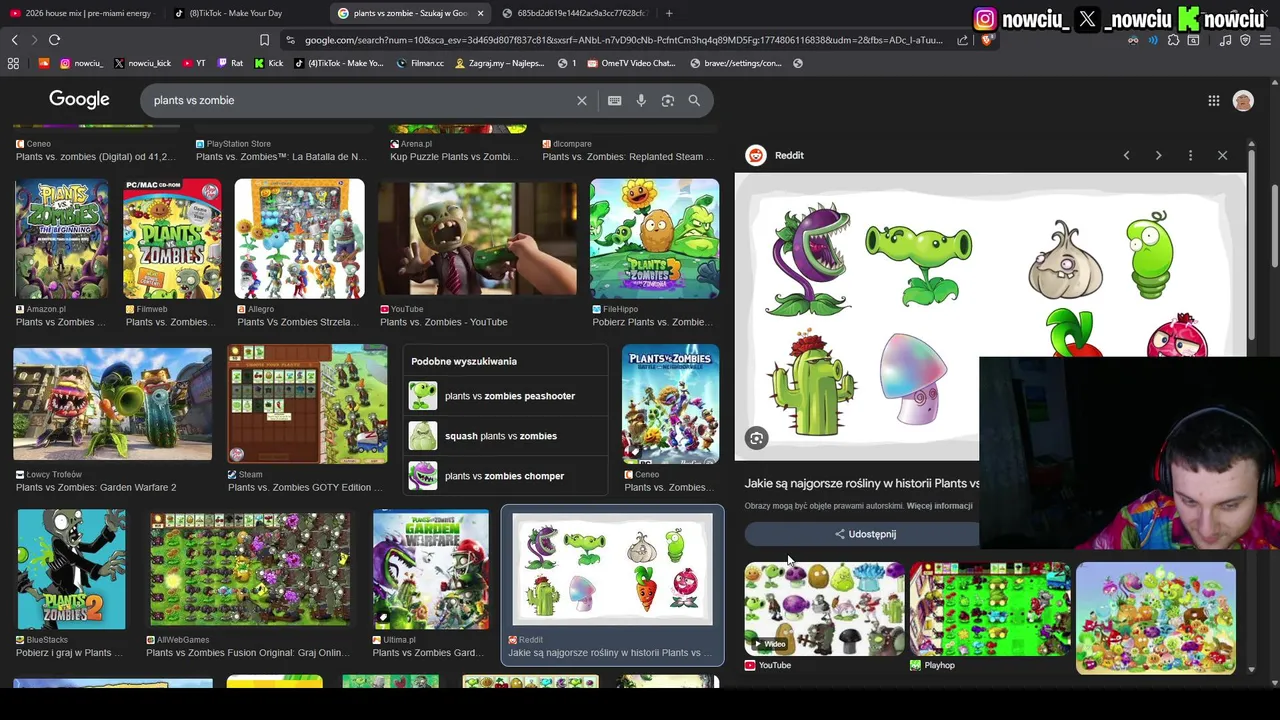Open the nowciu_ Instagram bookmark

81,63
